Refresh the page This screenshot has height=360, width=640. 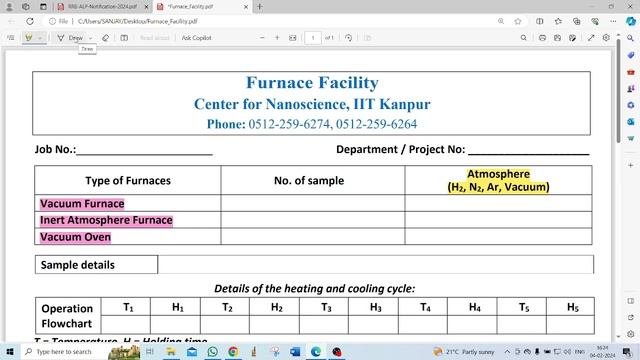tap(30, 21)
